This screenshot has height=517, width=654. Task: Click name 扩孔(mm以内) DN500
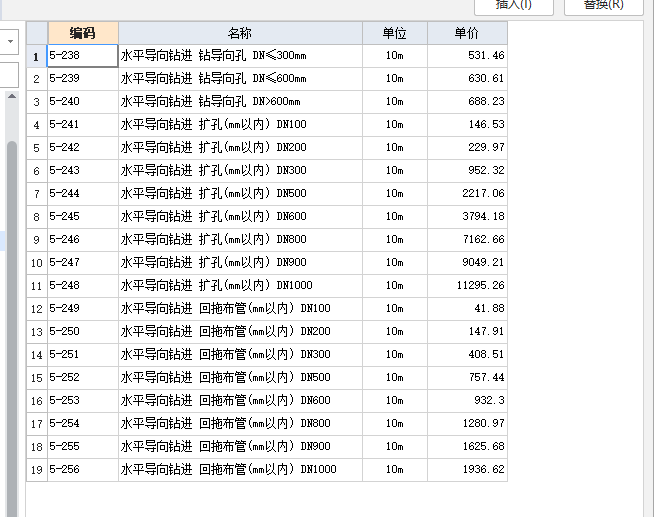241,193
